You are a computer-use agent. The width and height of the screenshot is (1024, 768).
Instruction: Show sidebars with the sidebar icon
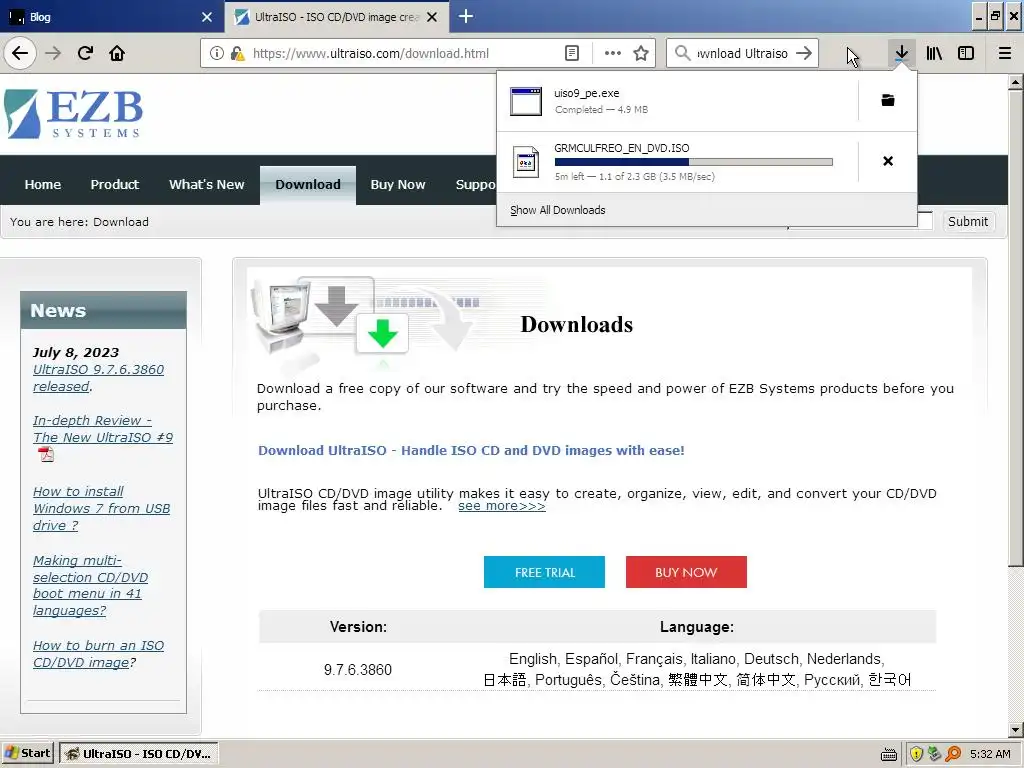pos(966,53)
